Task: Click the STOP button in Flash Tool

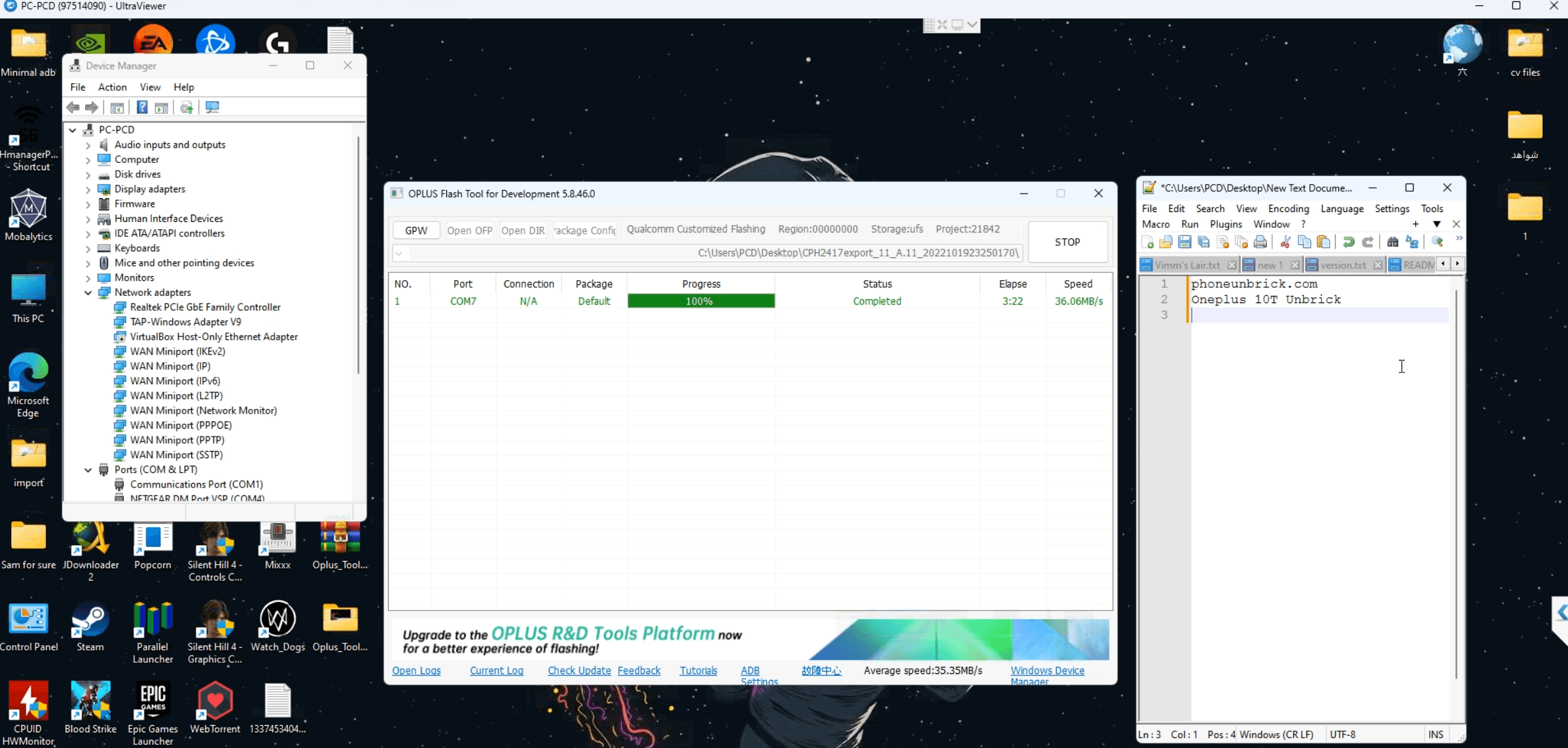Action: tap(1067, 242)
